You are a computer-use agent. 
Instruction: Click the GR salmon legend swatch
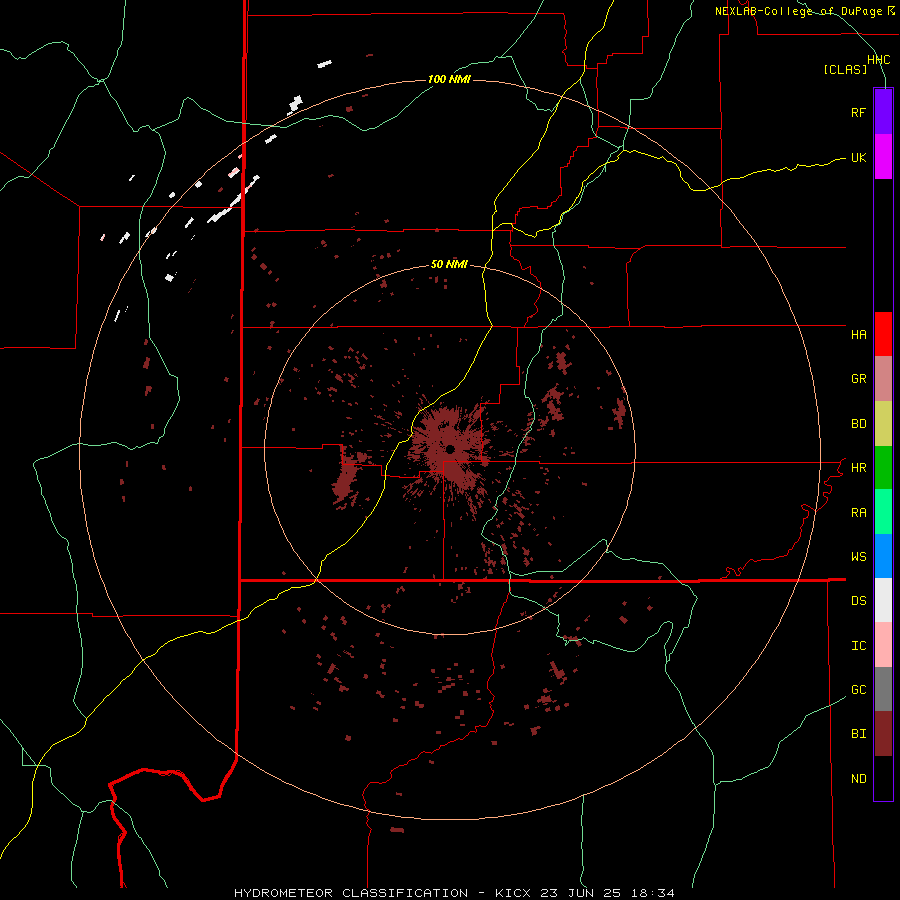[x=883, y=379]
